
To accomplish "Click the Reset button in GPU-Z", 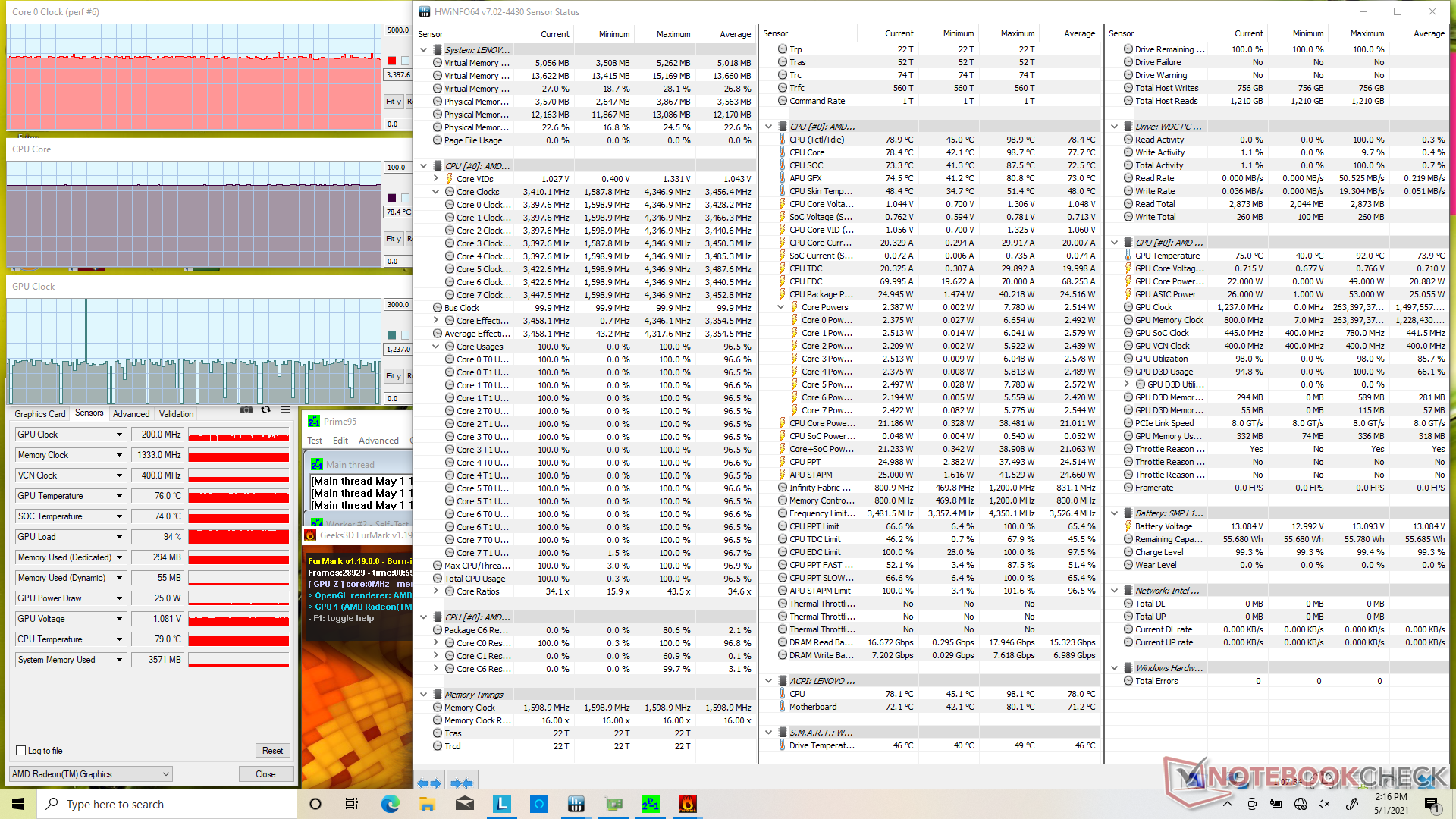I will pos(272,751).
